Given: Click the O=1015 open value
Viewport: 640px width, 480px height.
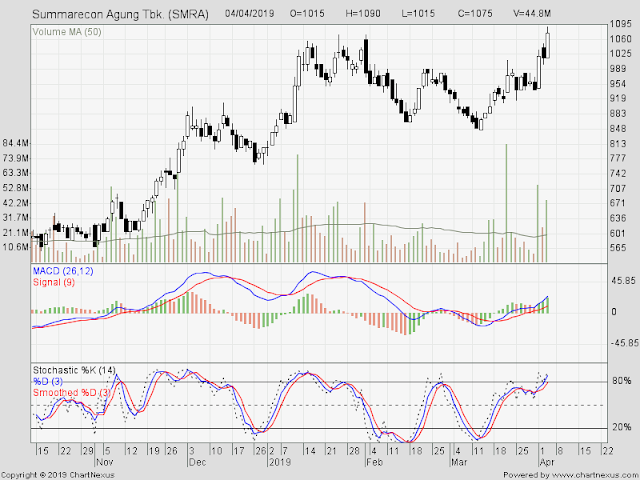Looking at the screenshot, I should (x=307, y=13).
